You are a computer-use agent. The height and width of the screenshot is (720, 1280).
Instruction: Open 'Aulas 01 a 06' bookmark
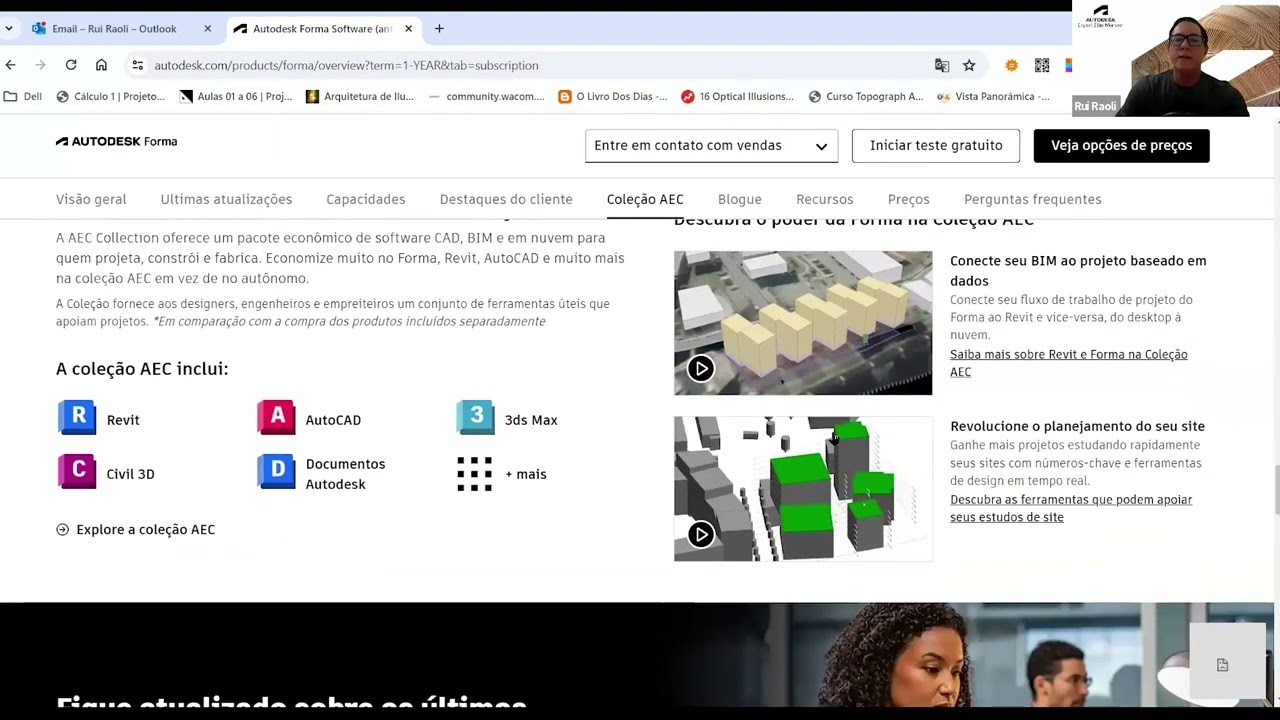click(x=236, y=97)
